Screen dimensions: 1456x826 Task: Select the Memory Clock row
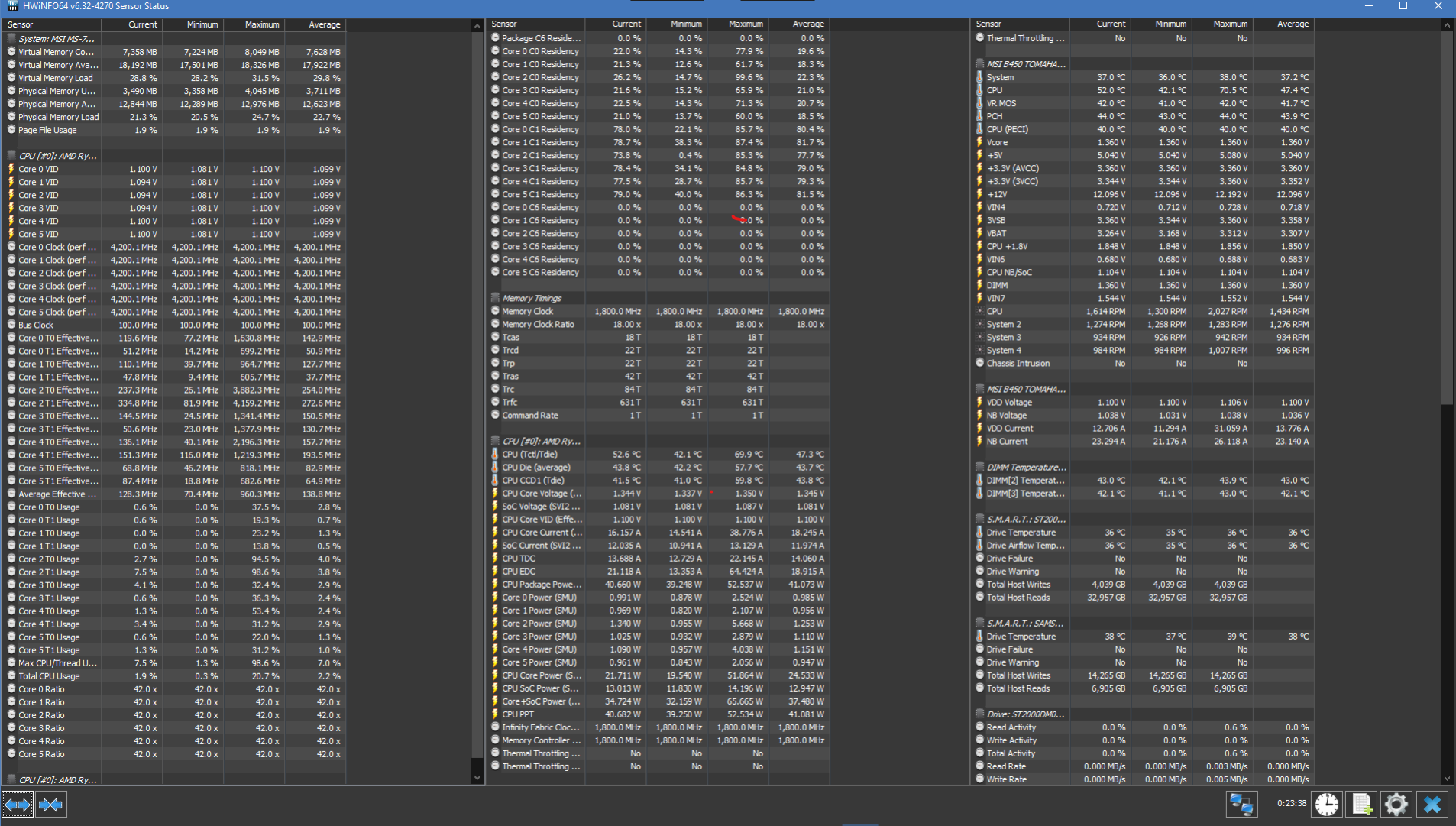[x=658, y=311]
